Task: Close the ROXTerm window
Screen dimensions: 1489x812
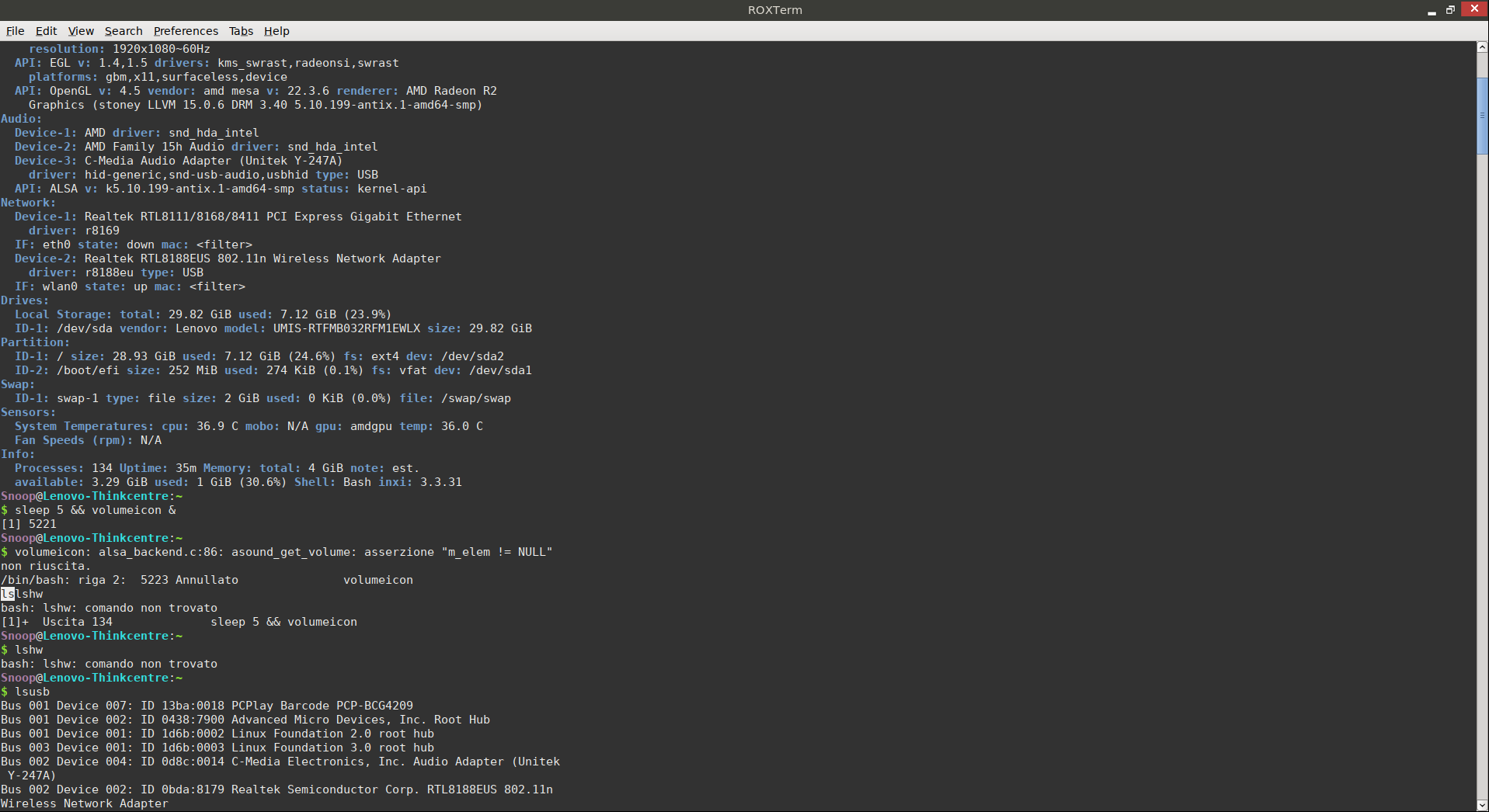Action: click(1474, 9)
